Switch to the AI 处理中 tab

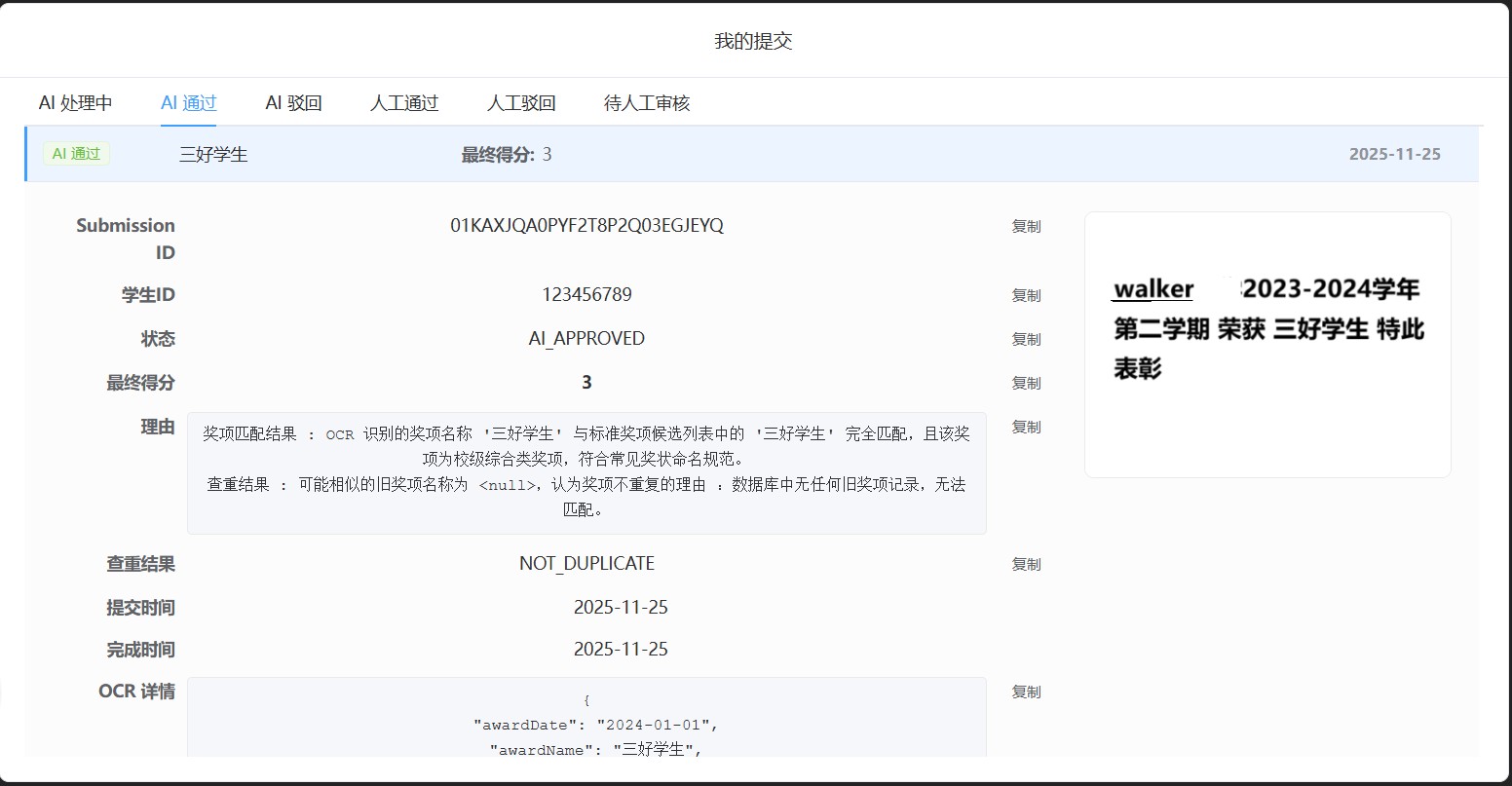(76, 102)
